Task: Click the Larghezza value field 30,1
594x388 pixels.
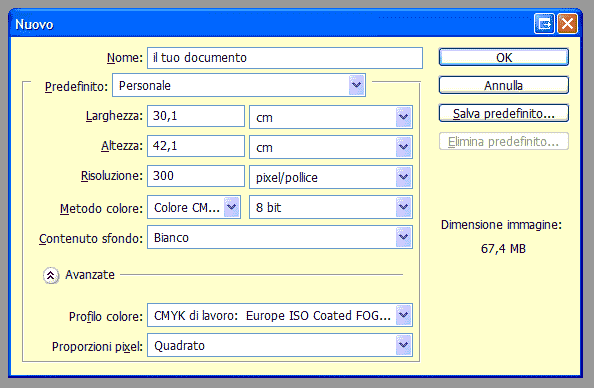Action: (196, 116)
